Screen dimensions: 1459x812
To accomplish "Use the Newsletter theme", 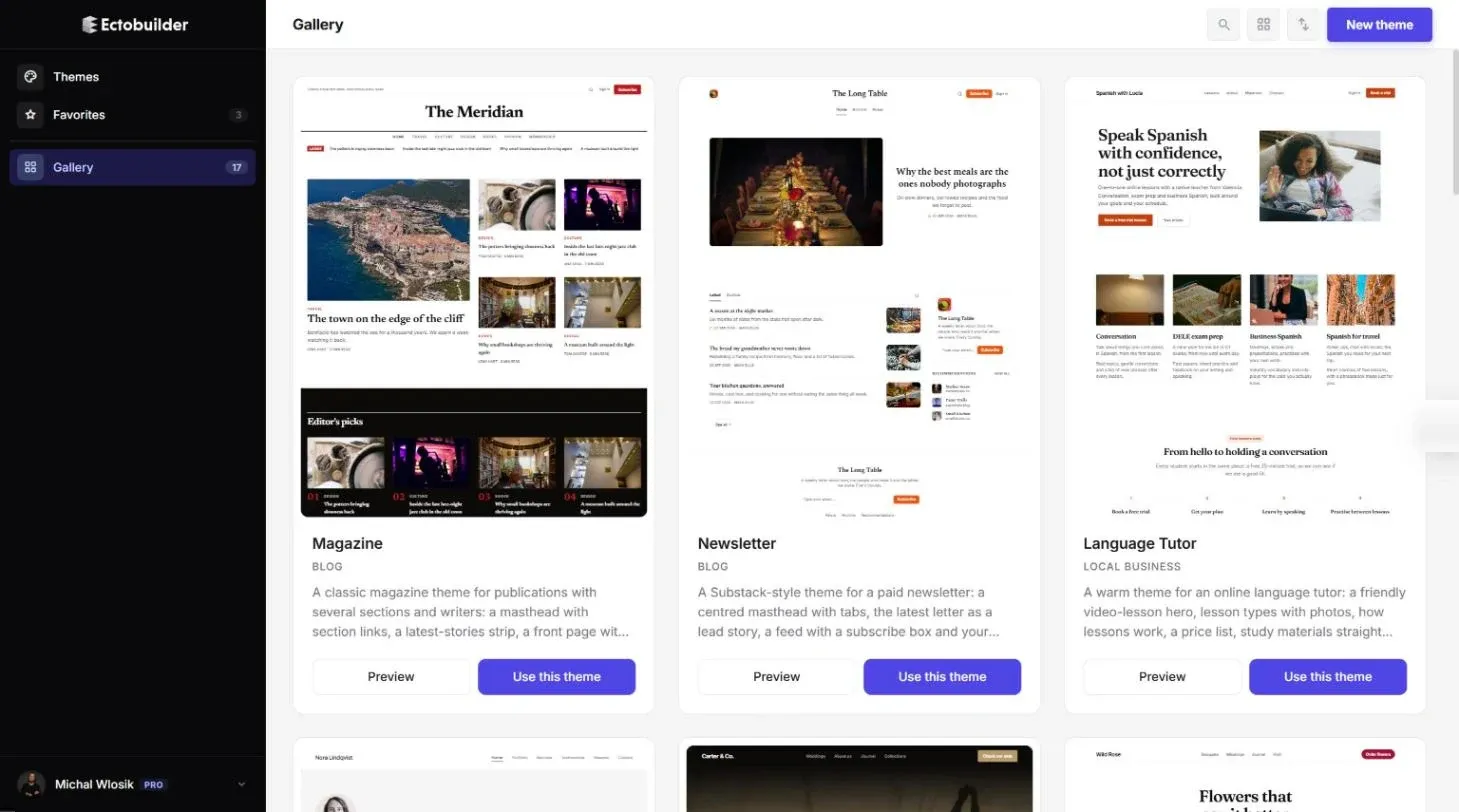I will coord(942,677).
